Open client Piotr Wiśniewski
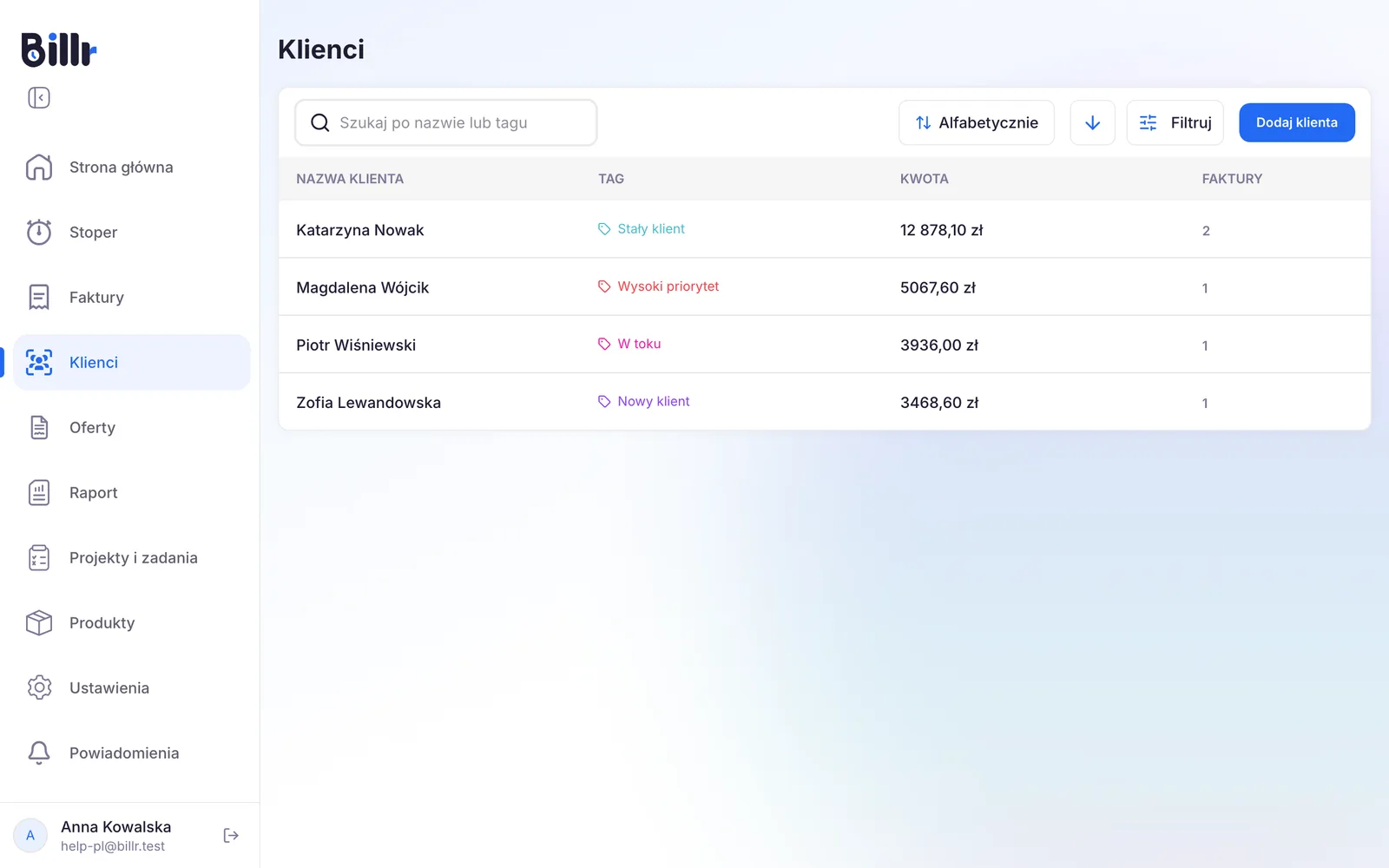Screen dimensions: 1389x868 tap(356, 345)
